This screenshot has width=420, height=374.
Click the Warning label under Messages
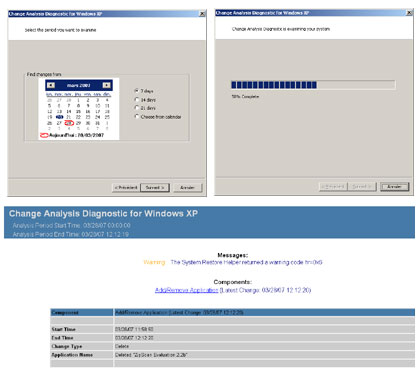click(x=154, y=262)
